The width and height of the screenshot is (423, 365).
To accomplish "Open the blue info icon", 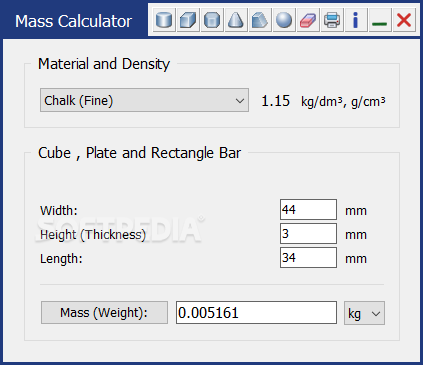I will (x=356, y=20).
